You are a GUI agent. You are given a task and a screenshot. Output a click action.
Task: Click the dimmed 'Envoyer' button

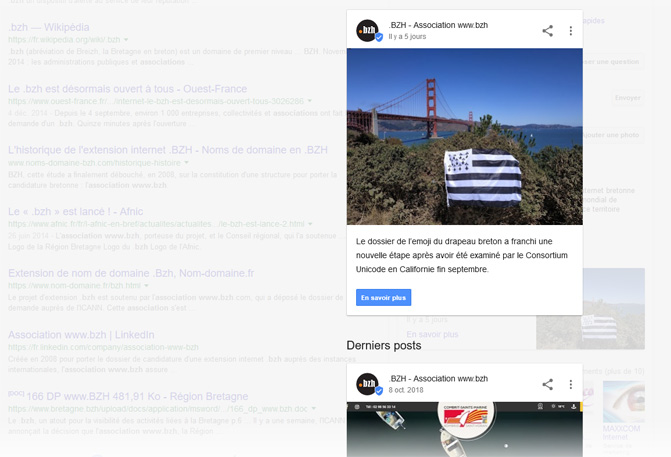point(628,98)
